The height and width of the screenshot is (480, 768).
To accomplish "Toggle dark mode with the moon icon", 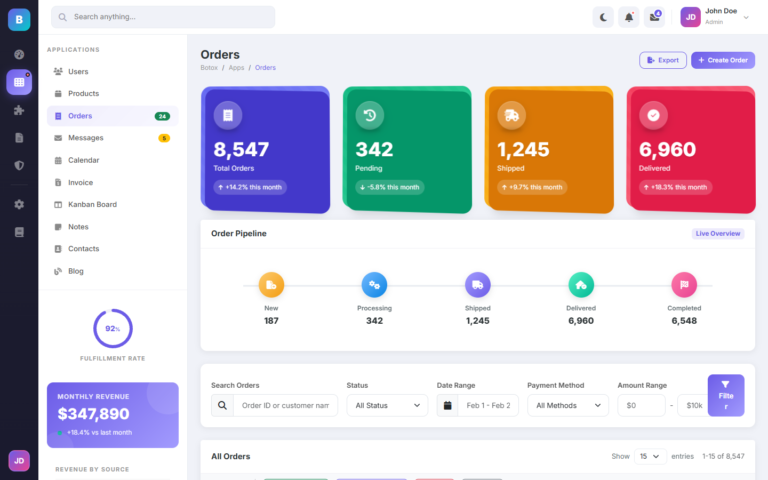I will coord(603,17).
